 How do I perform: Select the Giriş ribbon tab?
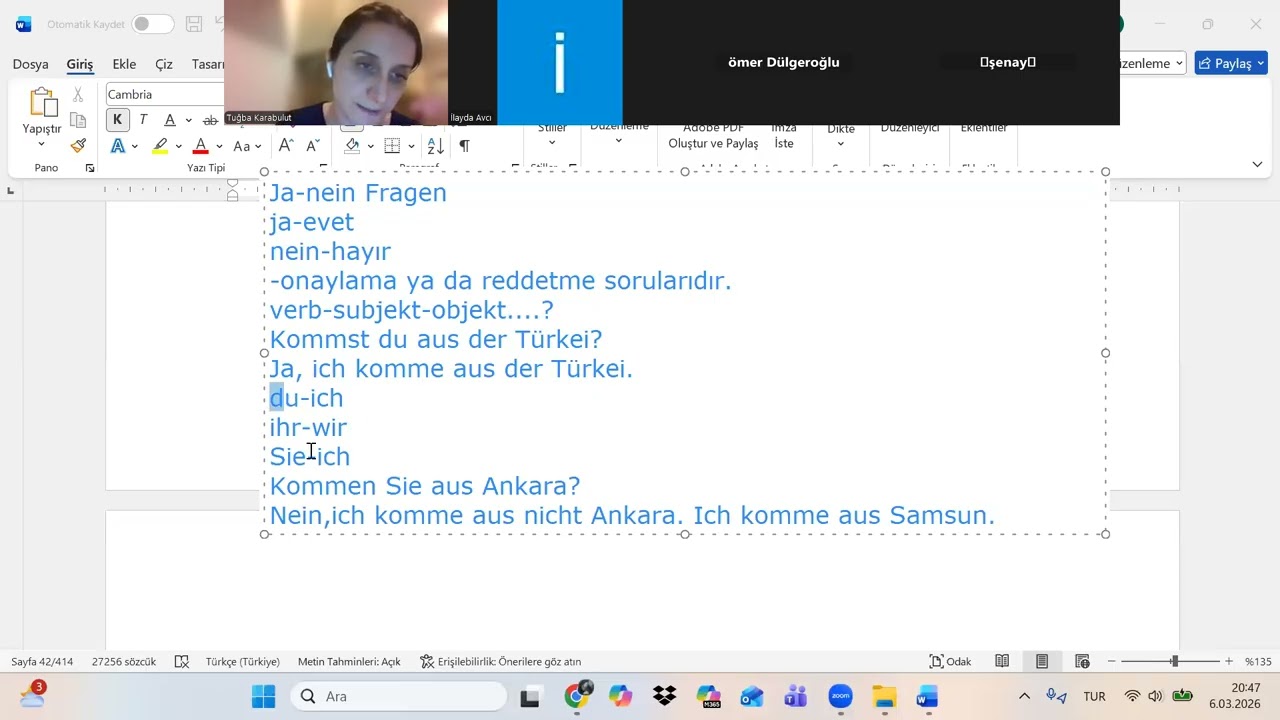click(x=80, y=64)
